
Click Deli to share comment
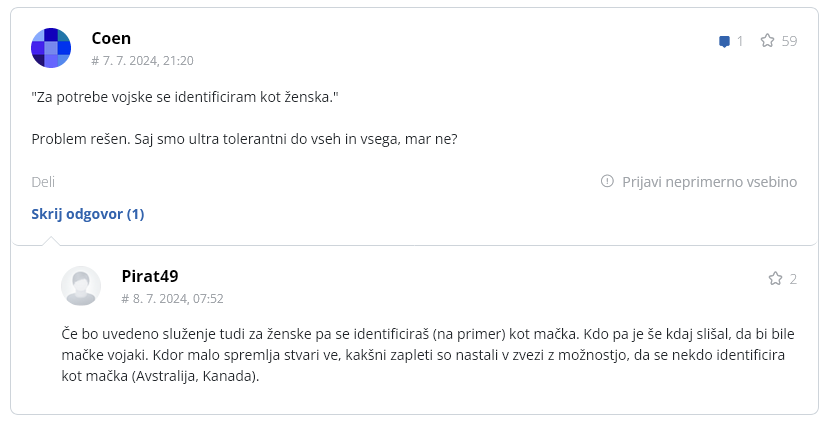pos(43,182)
